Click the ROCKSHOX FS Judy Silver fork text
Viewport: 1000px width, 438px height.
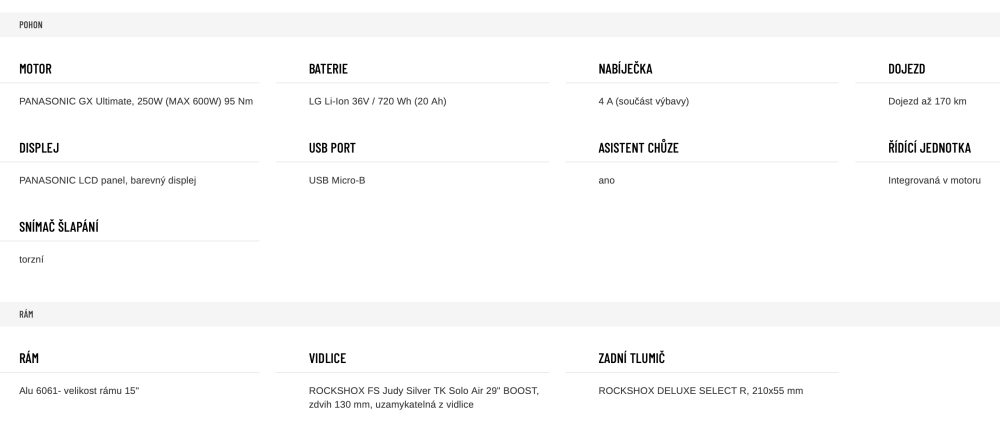coord(423,391)
